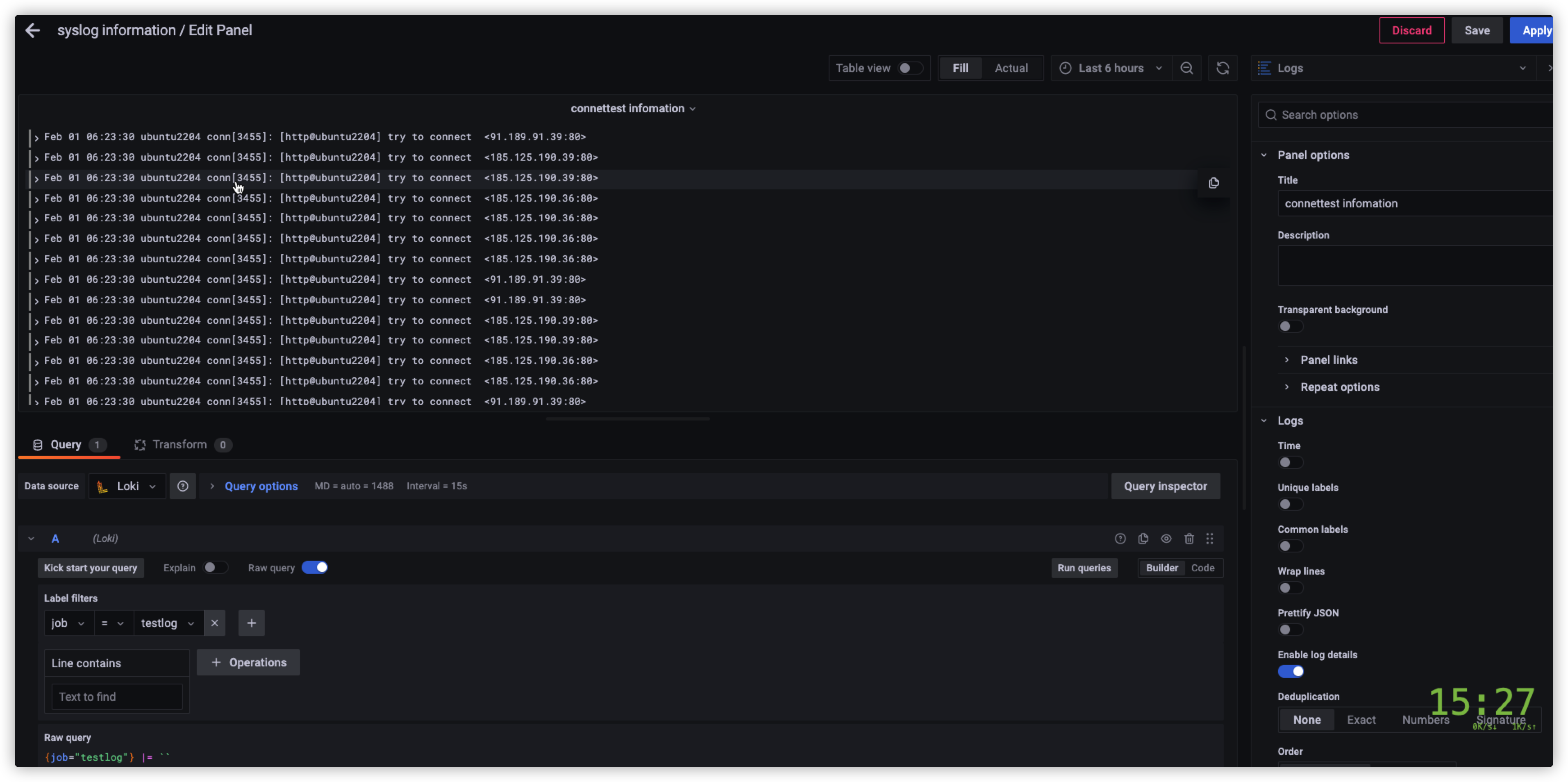Click the refresh panel data icon
This screenshot has width=1568, height=782.
click(x=1222, y=68)
